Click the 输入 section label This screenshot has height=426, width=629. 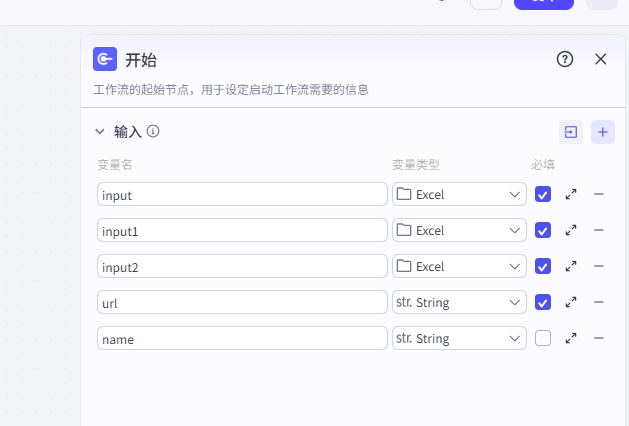(x=128, y=132)
